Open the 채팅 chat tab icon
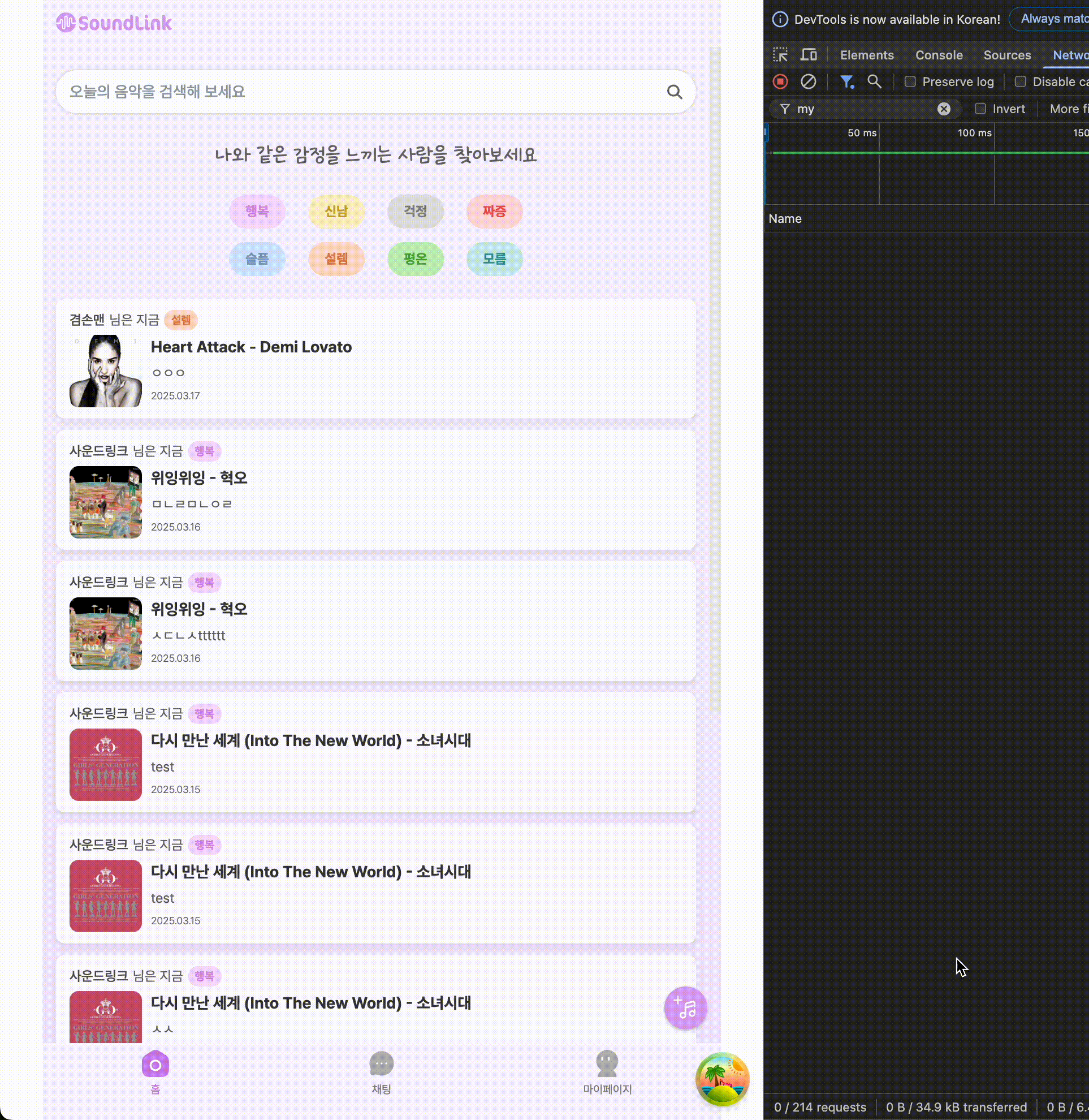 coord(381,1064)
